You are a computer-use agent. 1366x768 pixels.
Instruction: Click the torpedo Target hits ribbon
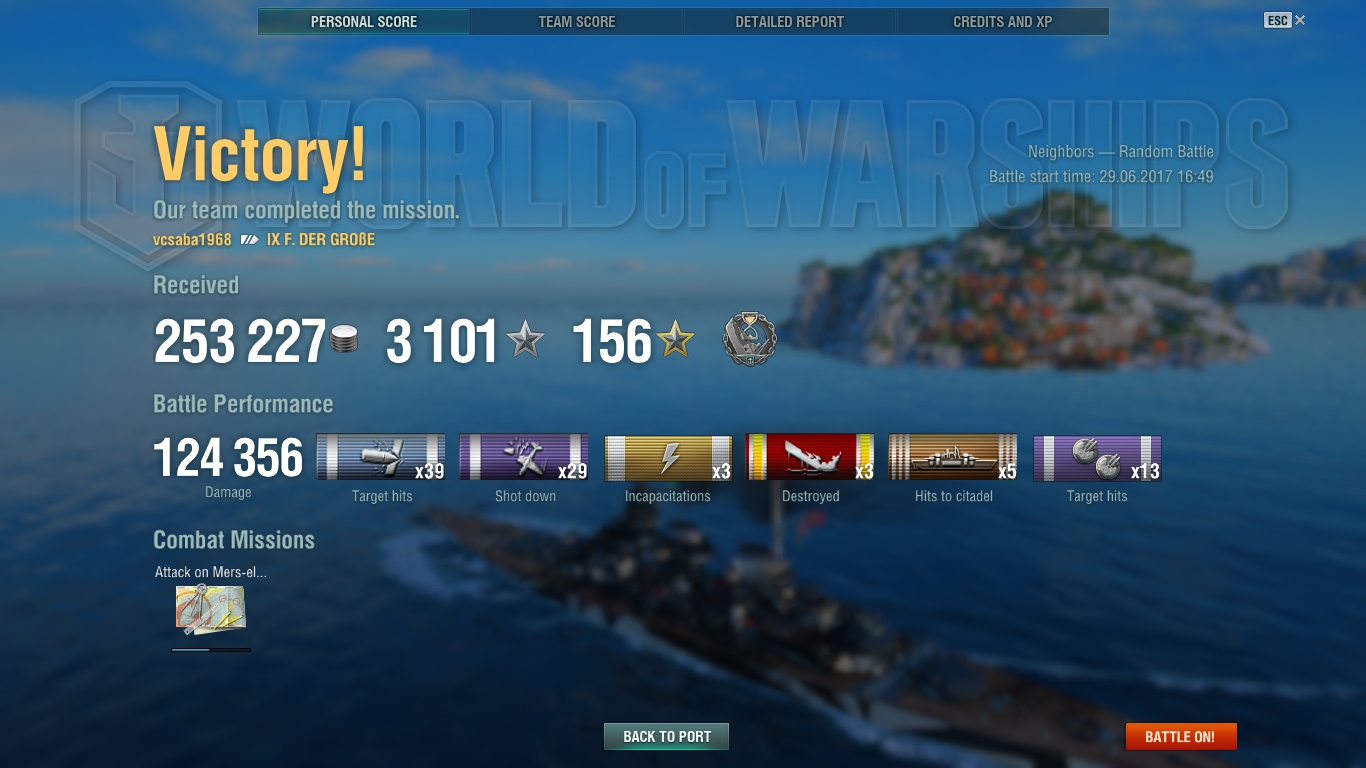(x=381, y=457)
